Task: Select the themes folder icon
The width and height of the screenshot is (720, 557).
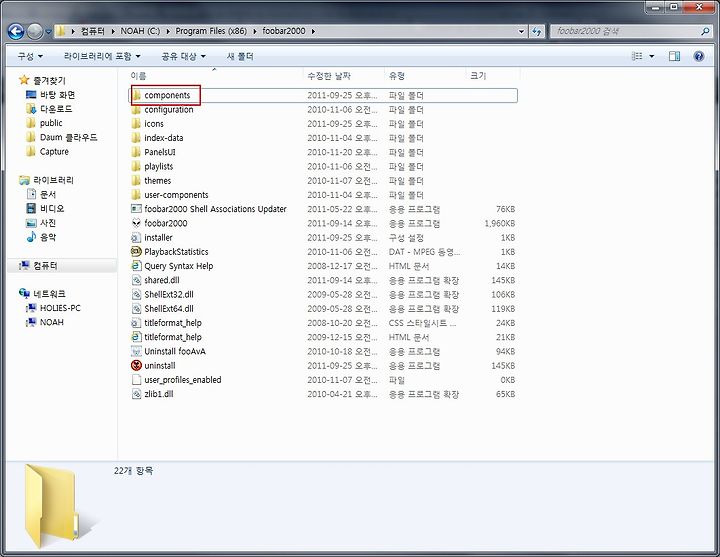Action: click(x=136, y=180)
